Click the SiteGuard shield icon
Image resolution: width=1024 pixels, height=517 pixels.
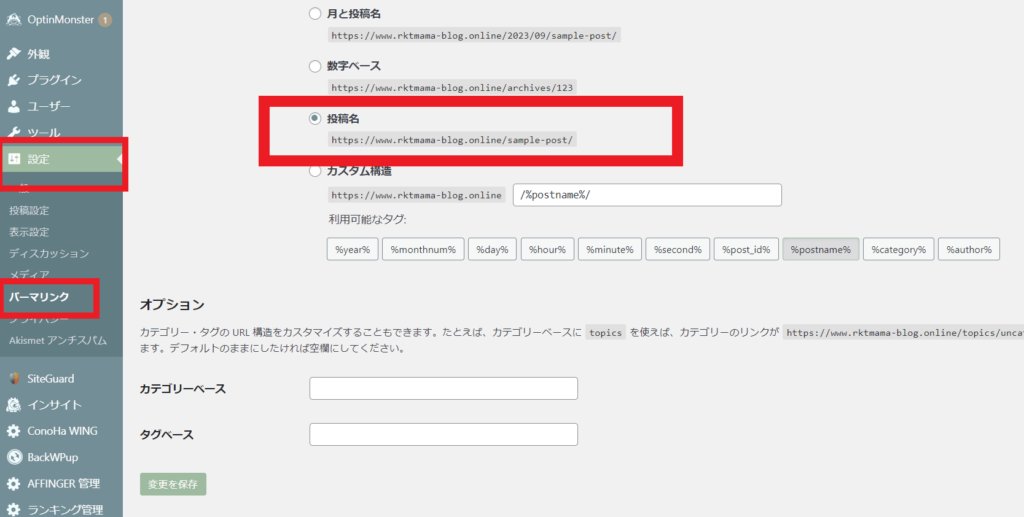(x=14, y=378)
